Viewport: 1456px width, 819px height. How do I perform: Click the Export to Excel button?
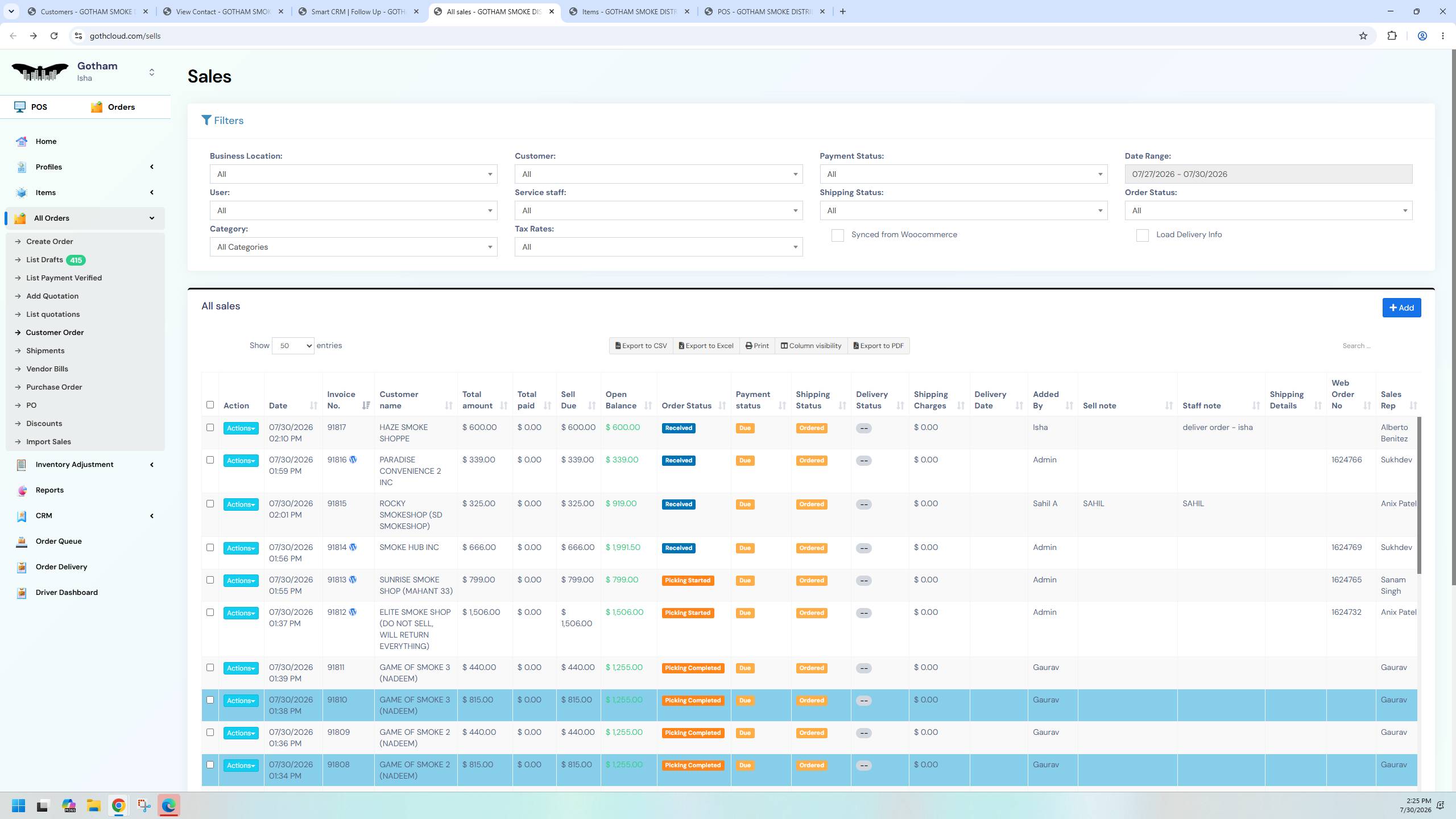pyautogui.click(x=706, y=346)
